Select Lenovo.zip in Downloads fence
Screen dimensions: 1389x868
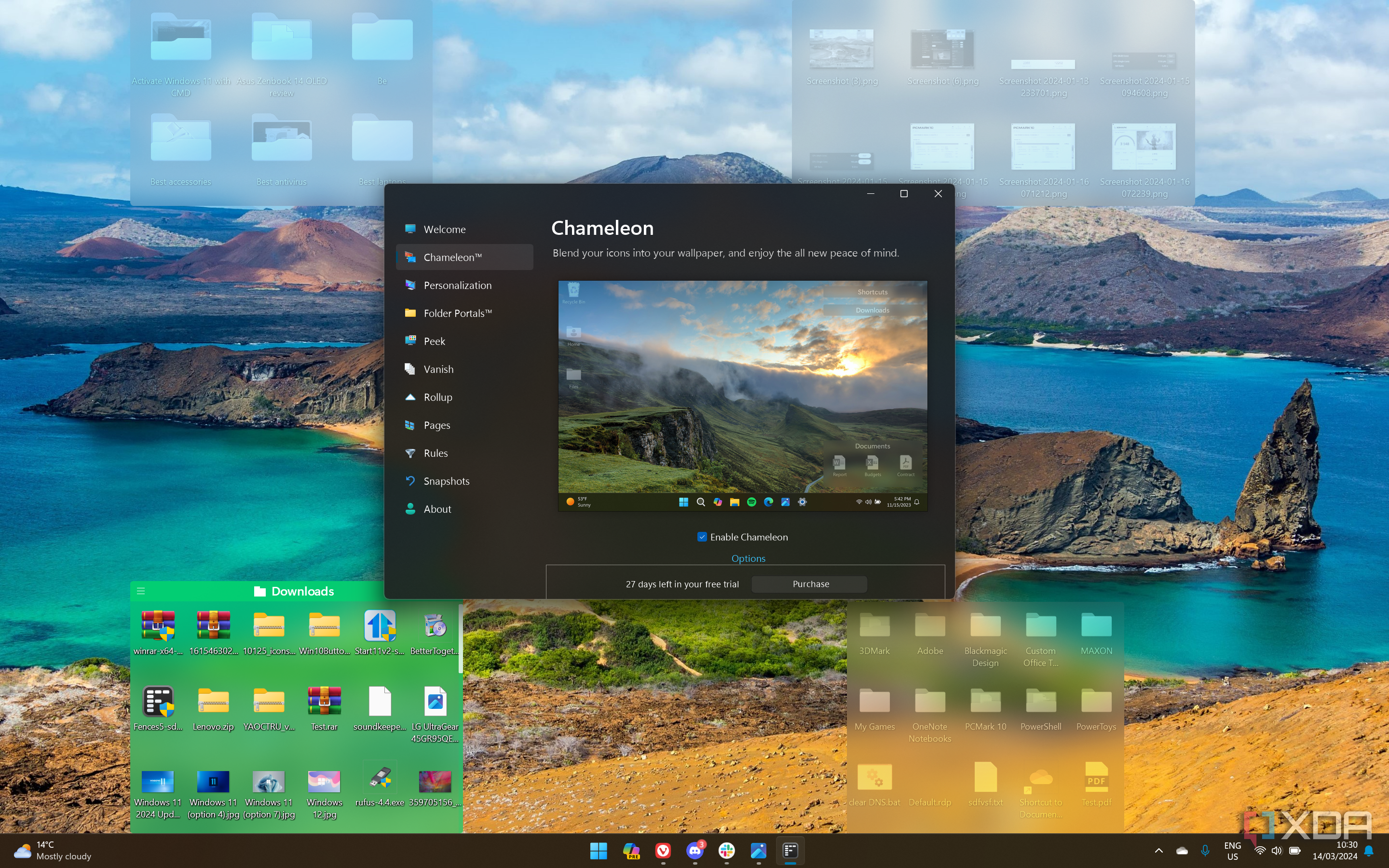(213, 708)
